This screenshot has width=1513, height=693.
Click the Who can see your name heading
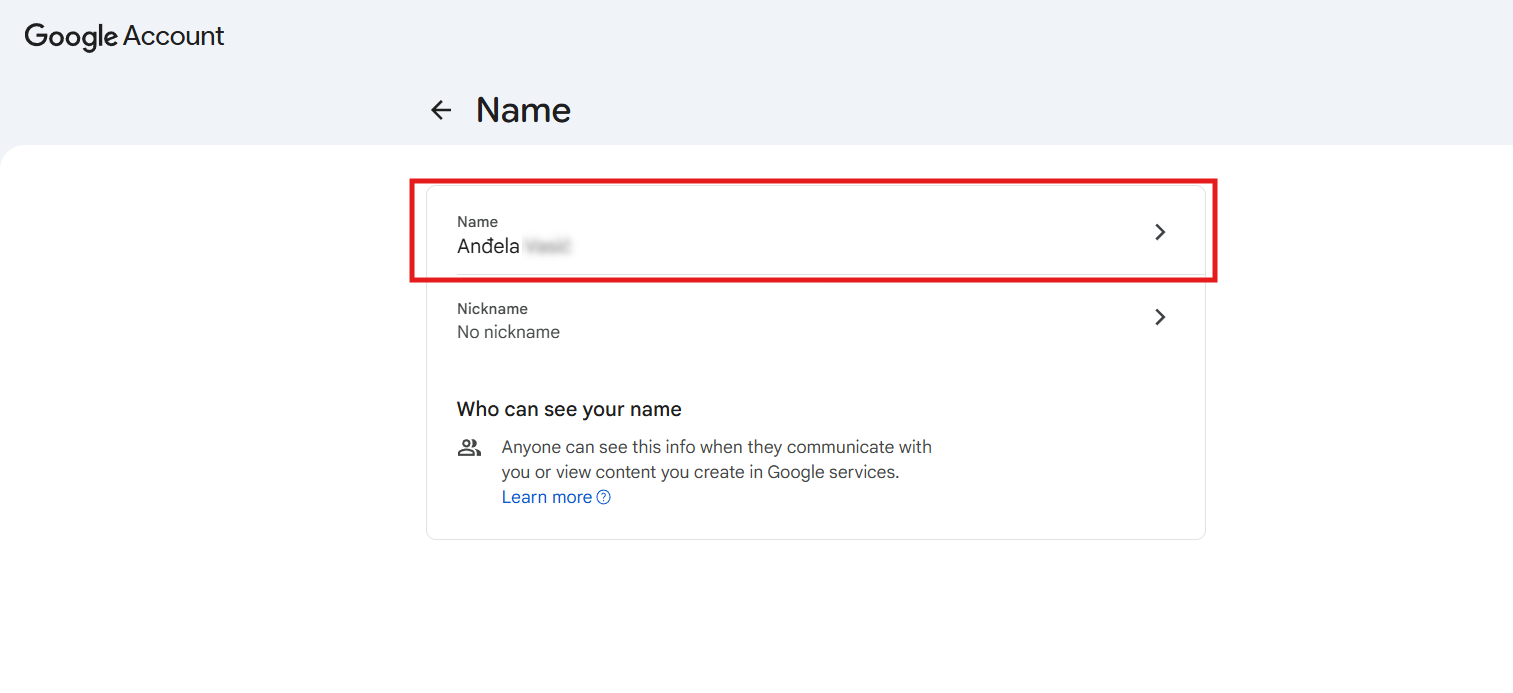pos(569,409)
